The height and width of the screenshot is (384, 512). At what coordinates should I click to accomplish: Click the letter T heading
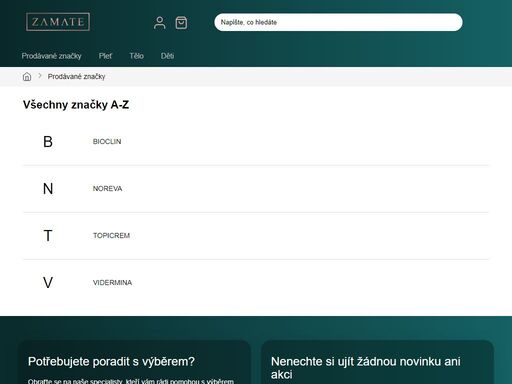click(x=48, y=236)
